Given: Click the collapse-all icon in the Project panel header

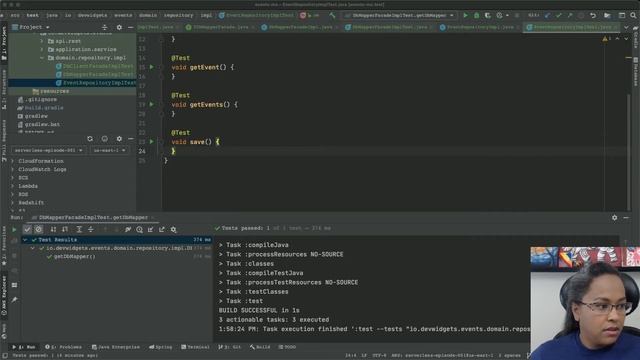Looking at the screenshot, I should point(104,27).
